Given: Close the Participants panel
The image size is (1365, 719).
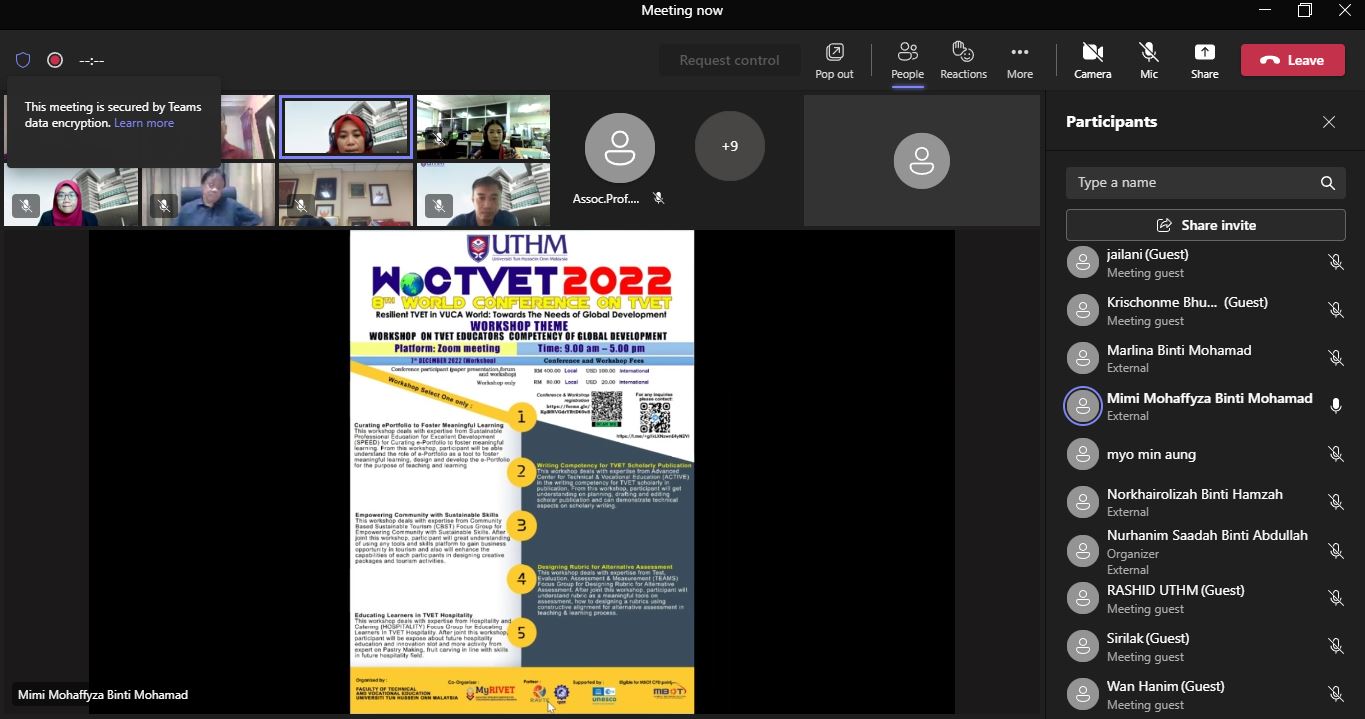Looking at the screenshot, I should click(x=1328, y=122).
